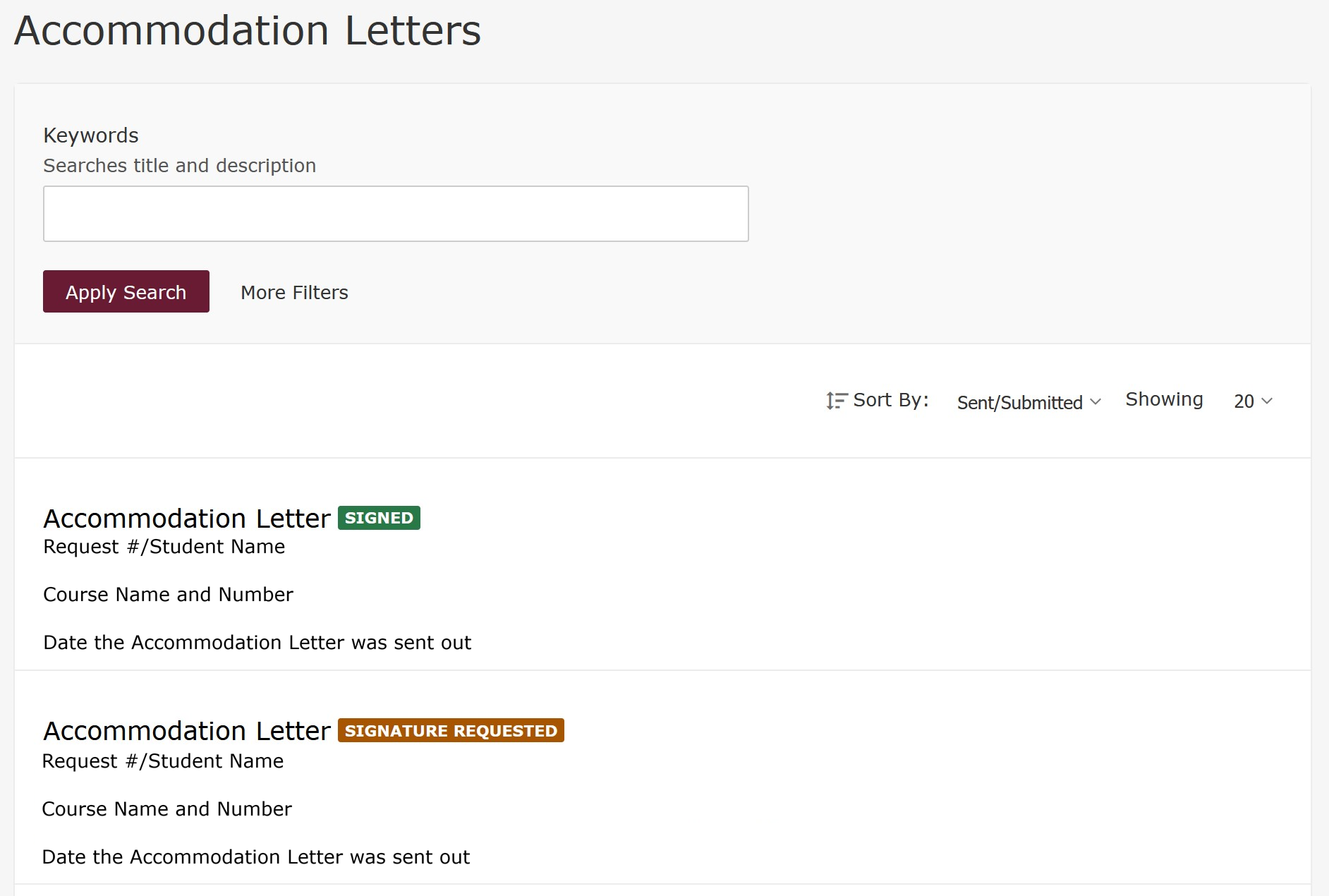
Task: Click the Apply Search button
Action: click(x=126, y=291)
